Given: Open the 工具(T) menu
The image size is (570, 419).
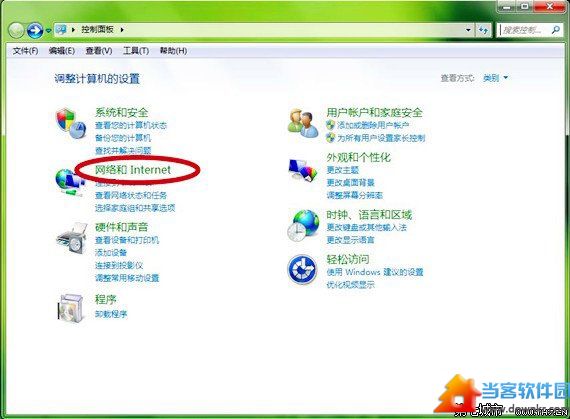Looking at the screenshot, I should (136, 51).
